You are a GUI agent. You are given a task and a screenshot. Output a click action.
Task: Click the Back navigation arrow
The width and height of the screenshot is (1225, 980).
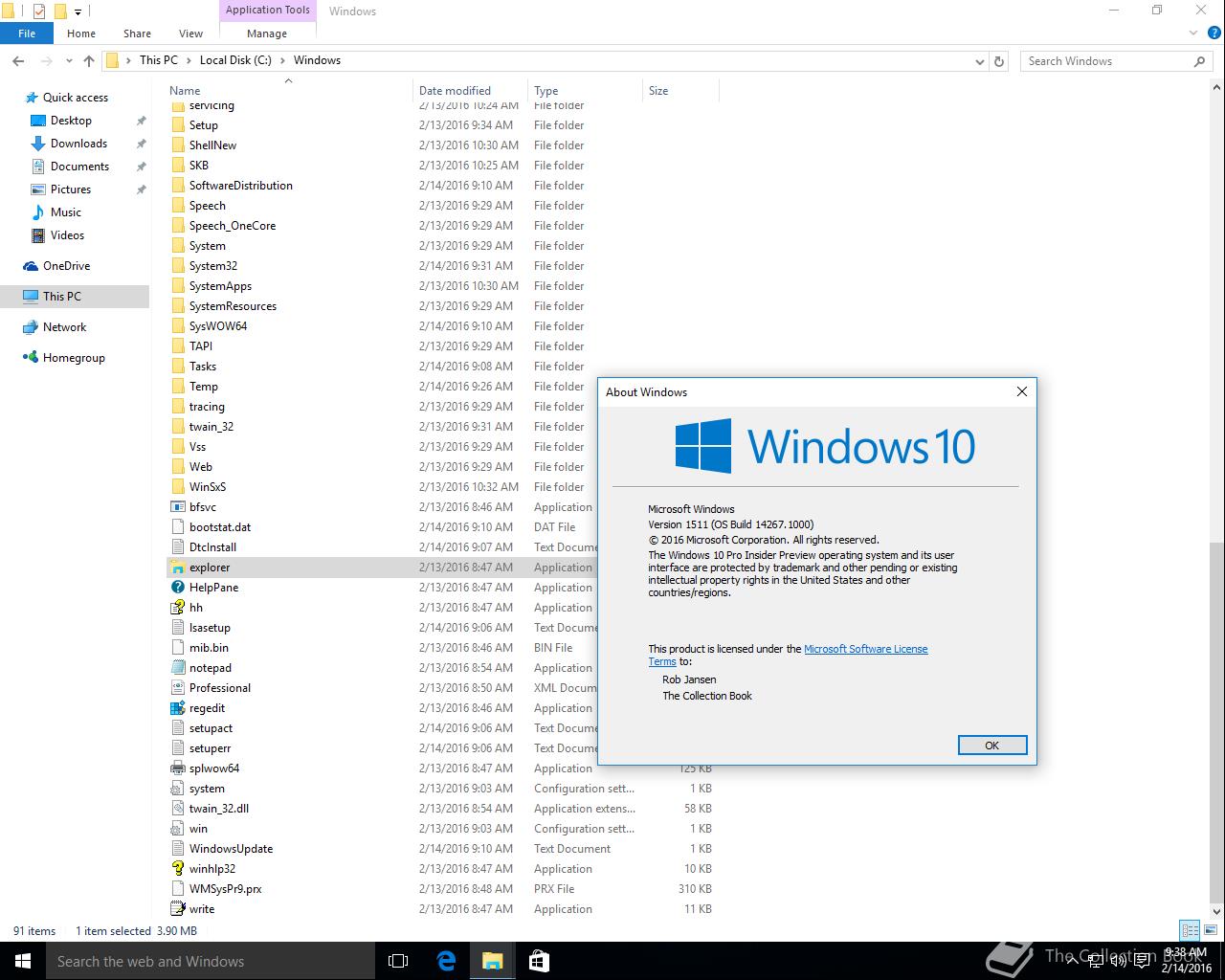coord(18,60)
